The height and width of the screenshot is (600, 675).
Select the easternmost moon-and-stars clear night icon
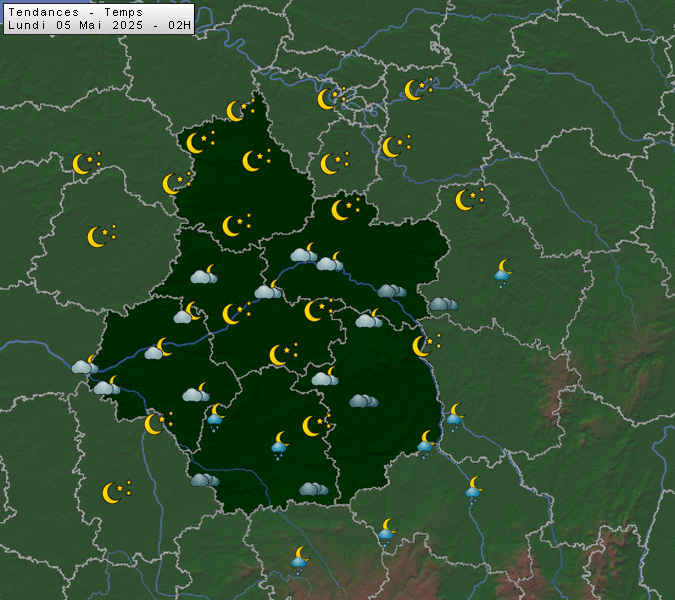click(470, 199)
